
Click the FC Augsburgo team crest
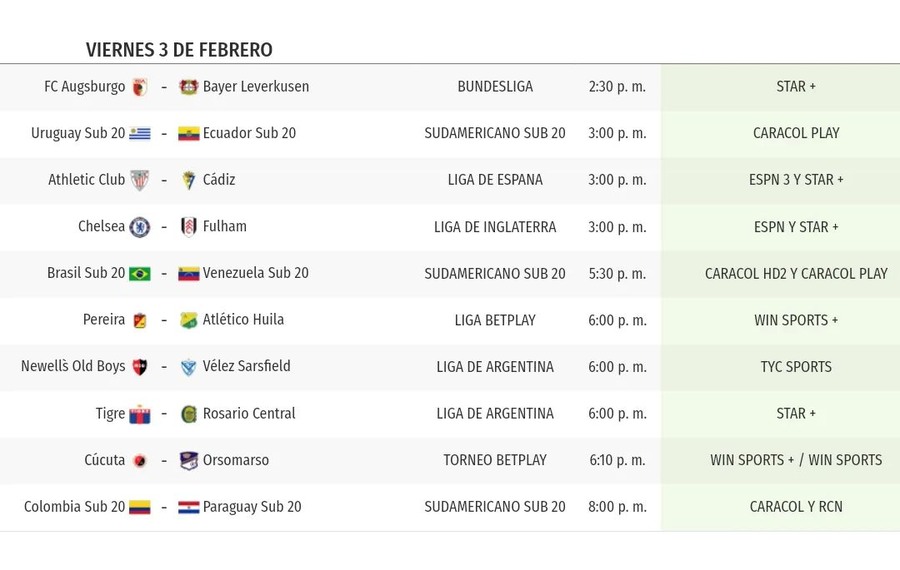point(139,87)
